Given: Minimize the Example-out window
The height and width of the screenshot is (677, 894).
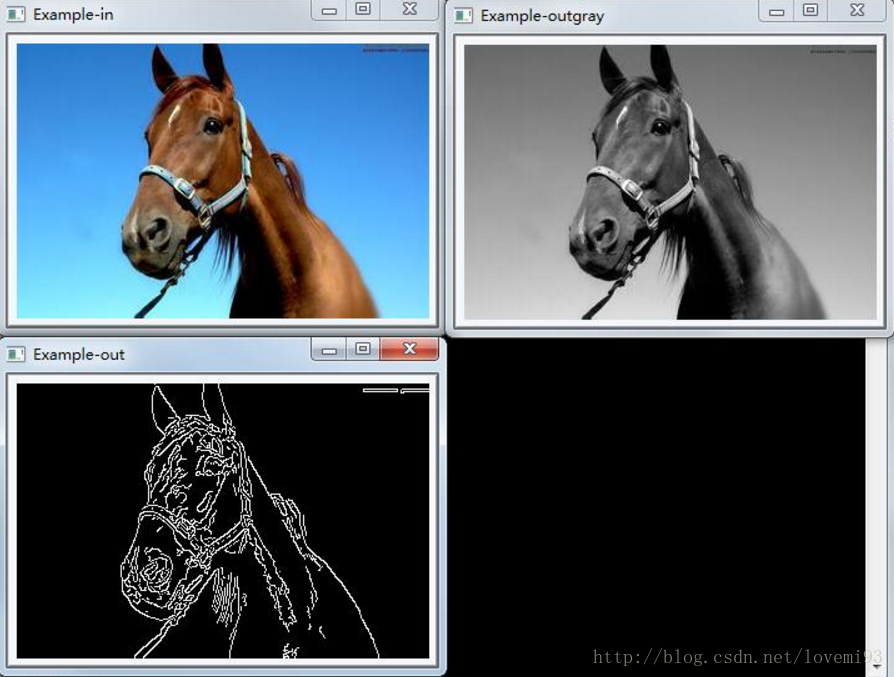Looking at the screenshot, I should click(x=329, y=349).
